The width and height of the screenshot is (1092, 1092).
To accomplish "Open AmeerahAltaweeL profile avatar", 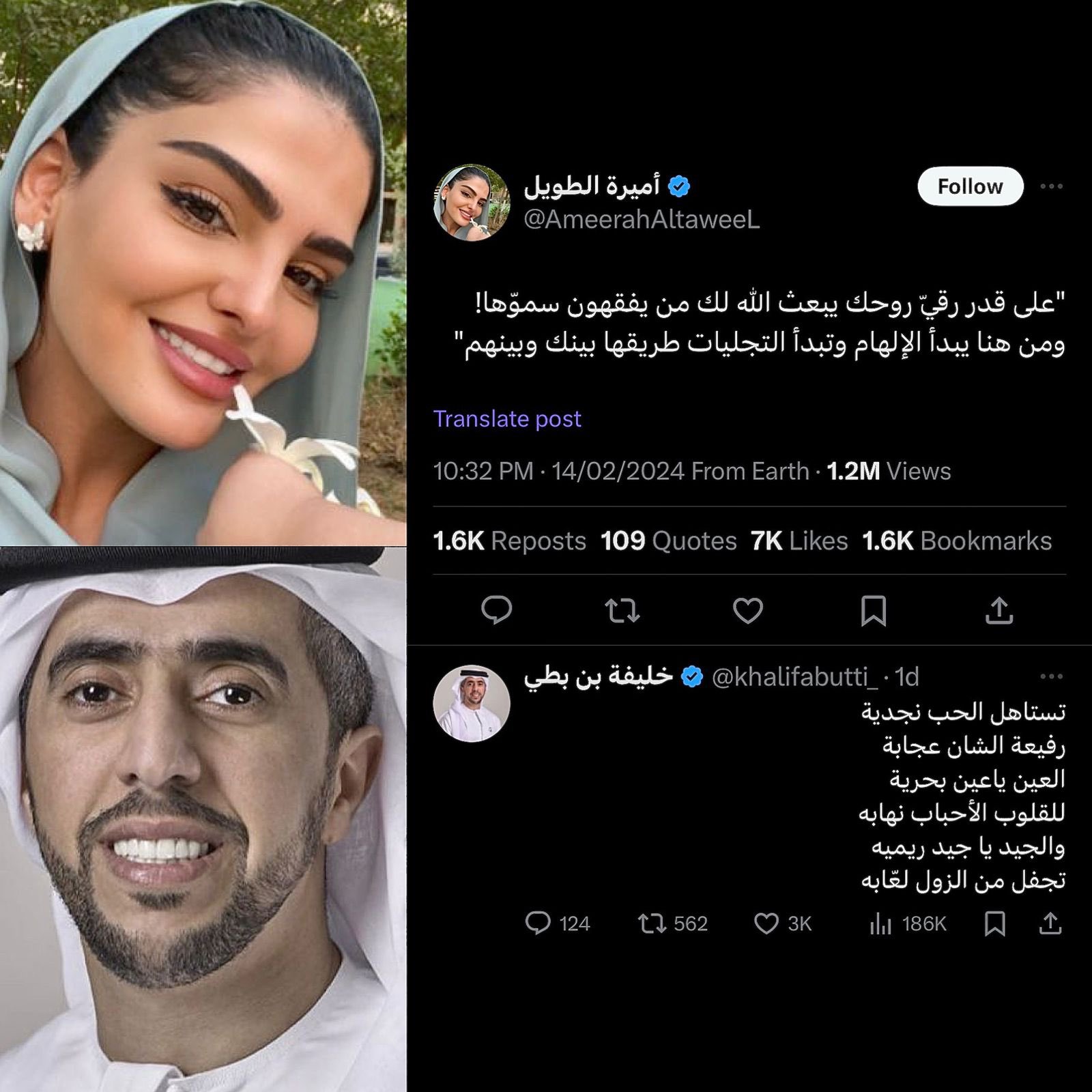I will pyautogui.click(x=472, y=203).
